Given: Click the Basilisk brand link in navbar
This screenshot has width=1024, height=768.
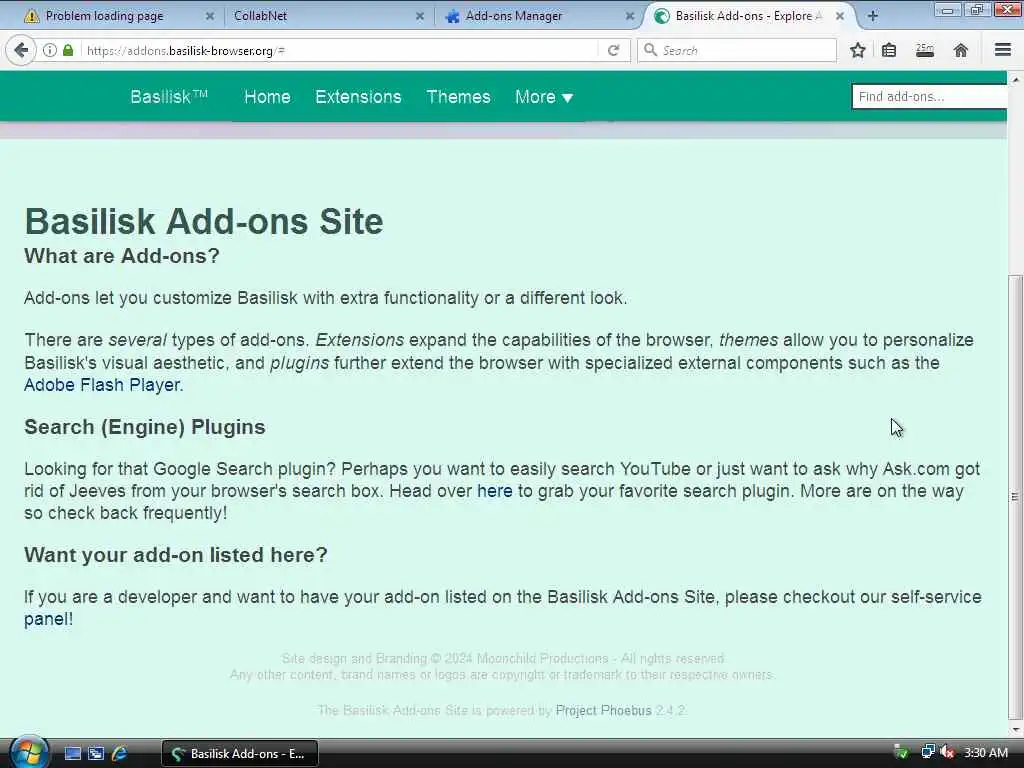Looking at the screenshot, I should coord(168,97).
